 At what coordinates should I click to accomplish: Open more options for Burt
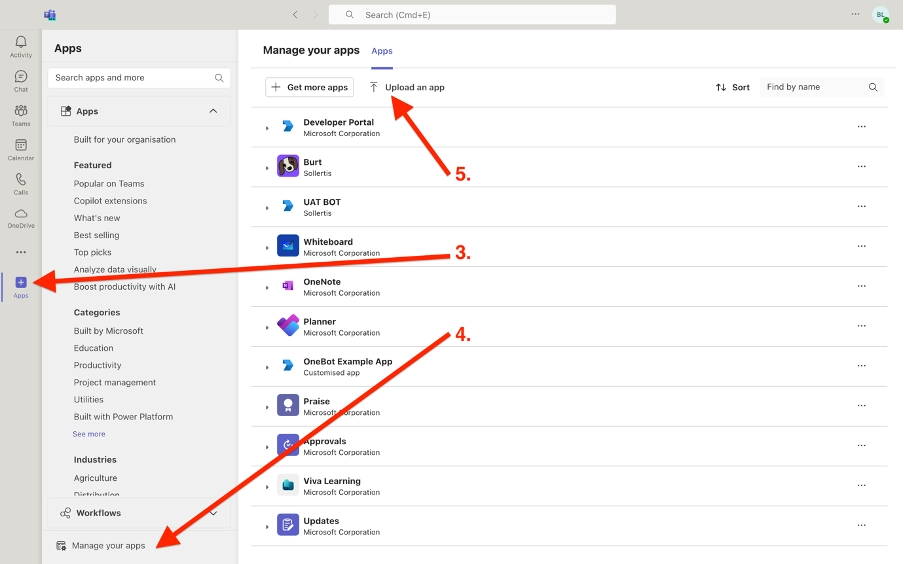[861, 166]
